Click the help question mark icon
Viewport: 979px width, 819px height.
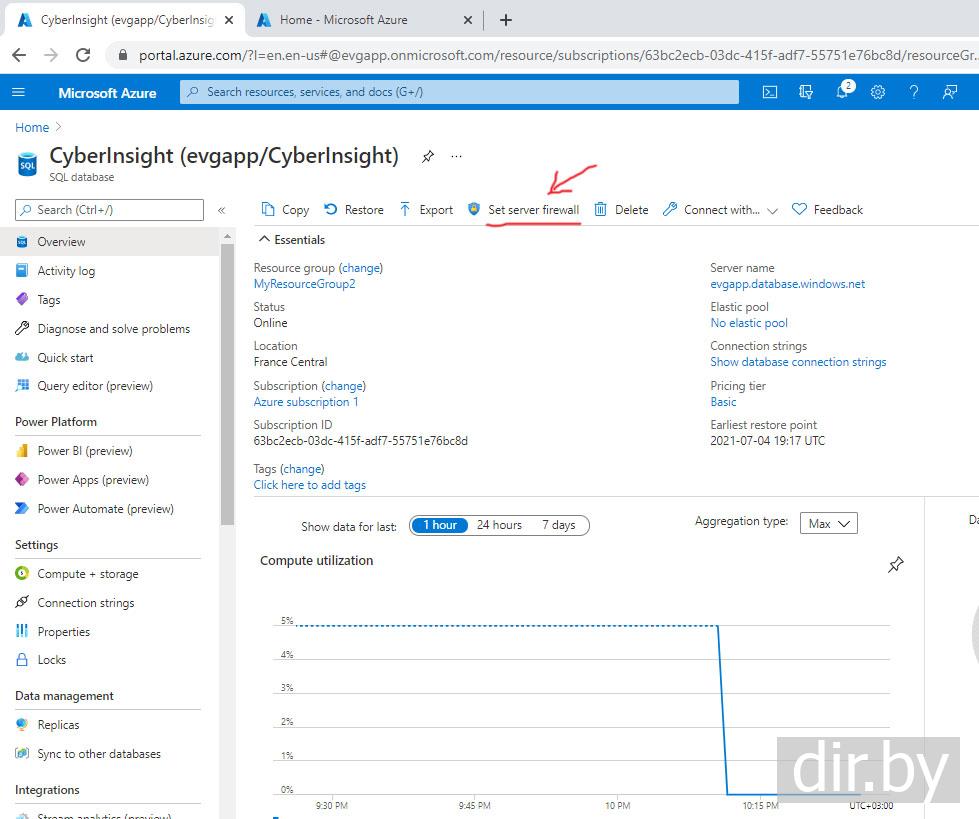[x=914, y=92]
